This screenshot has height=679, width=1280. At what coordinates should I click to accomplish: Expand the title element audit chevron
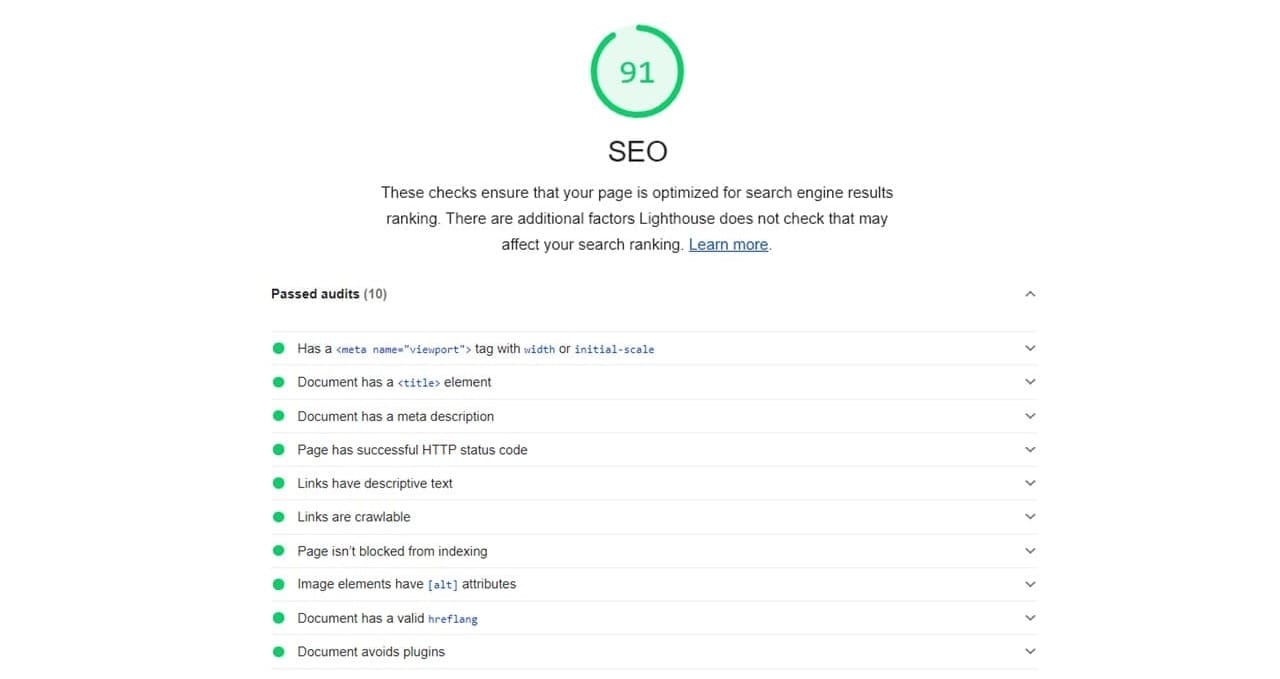point(1030,382)
